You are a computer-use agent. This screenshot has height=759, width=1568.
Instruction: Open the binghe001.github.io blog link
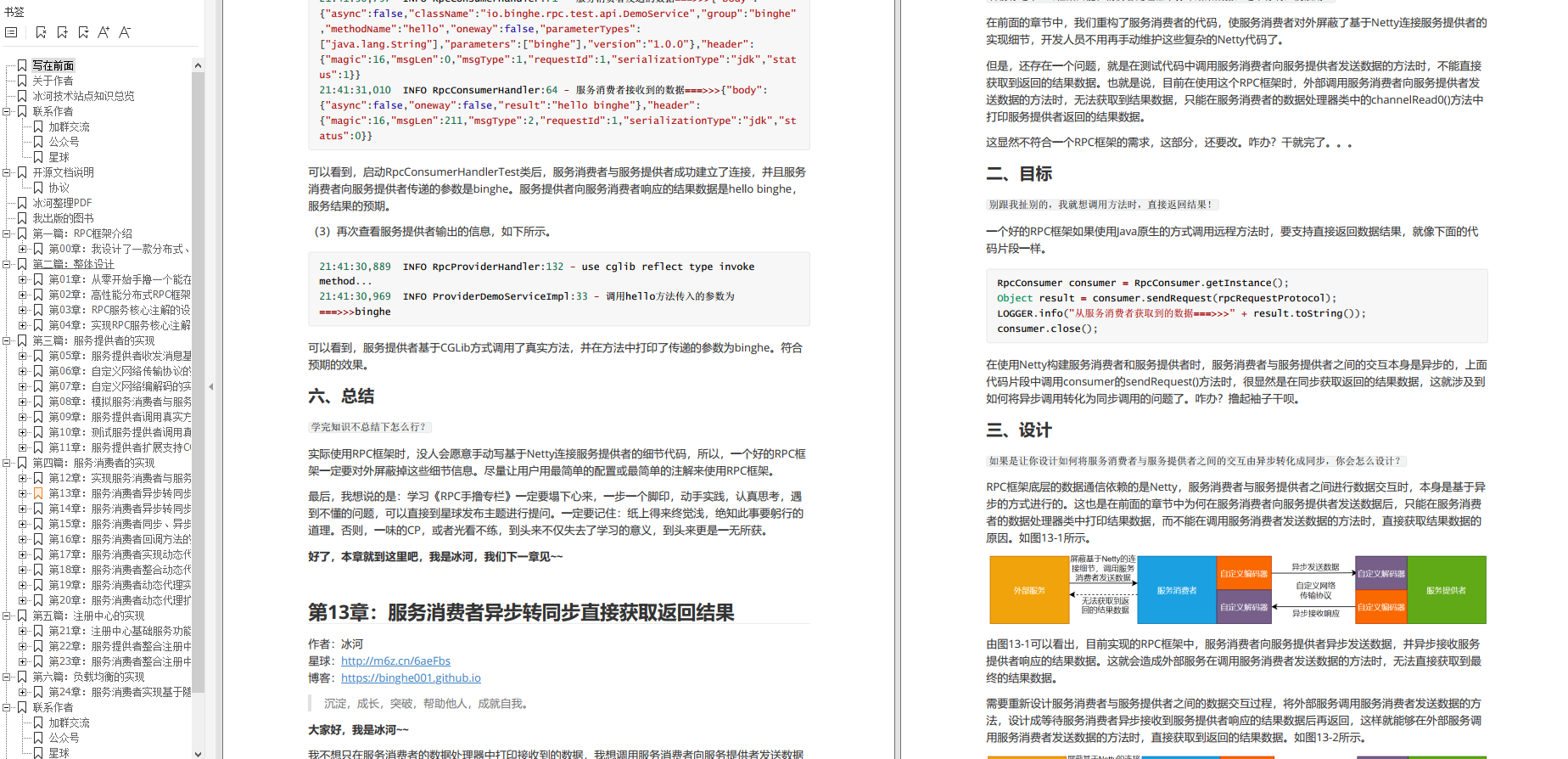(411, 677)
